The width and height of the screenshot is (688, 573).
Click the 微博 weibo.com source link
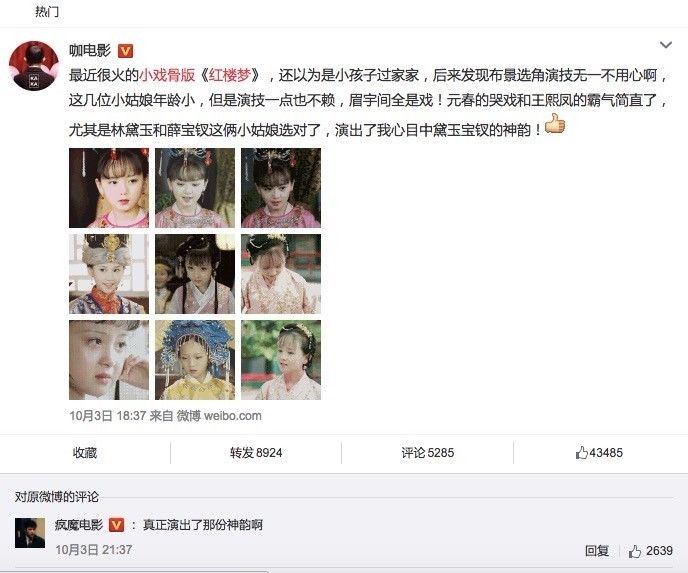tap(219, 416)
